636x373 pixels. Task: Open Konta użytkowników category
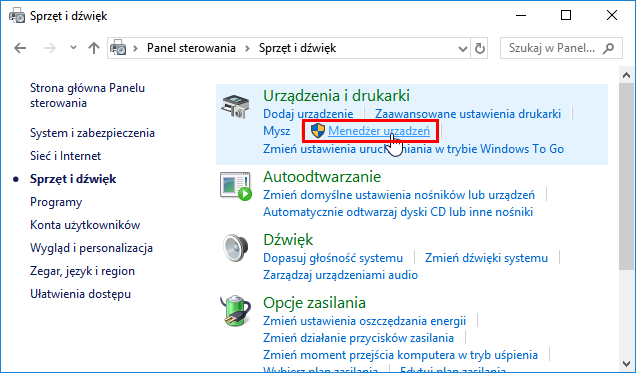pyautogui.click(x=85, y=225)
